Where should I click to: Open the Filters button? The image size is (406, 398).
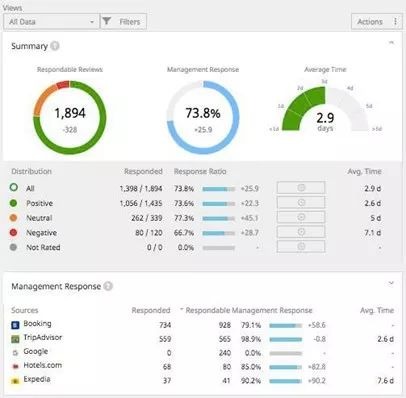tap(123, 22)
